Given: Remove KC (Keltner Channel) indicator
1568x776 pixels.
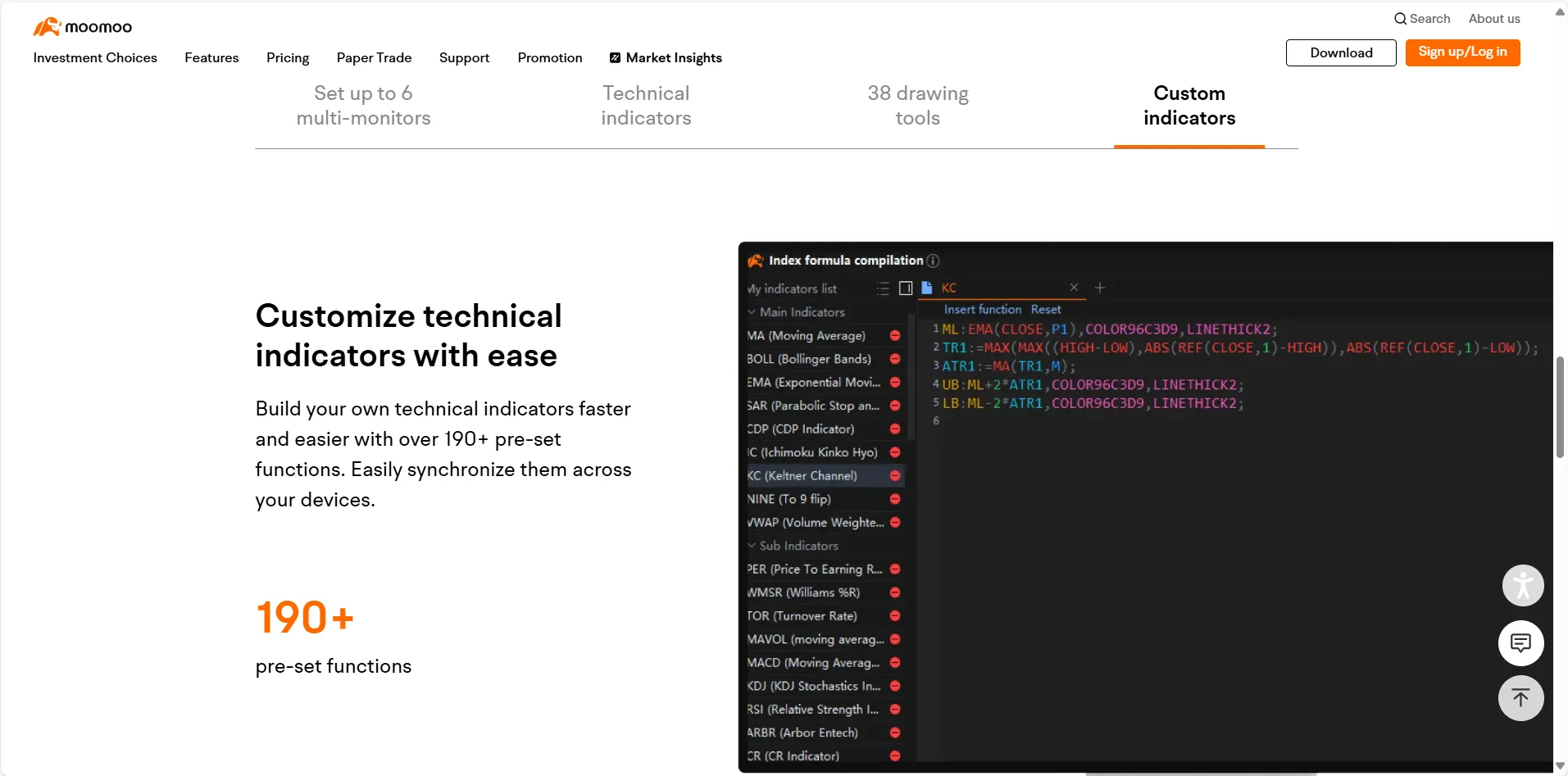Looking at the screenshot, I should (895, 476).
